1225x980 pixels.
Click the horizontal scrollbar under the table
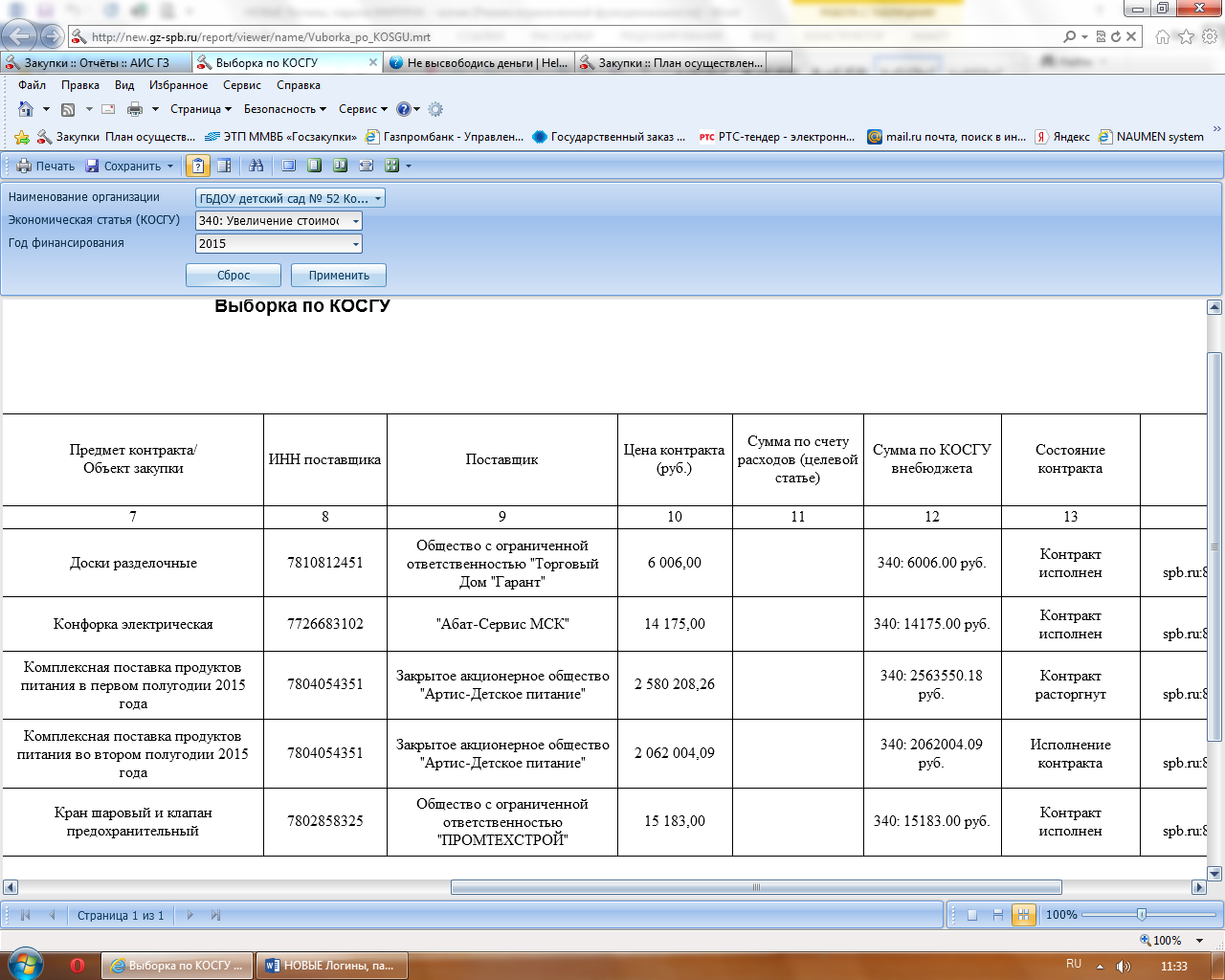[755, 887]
